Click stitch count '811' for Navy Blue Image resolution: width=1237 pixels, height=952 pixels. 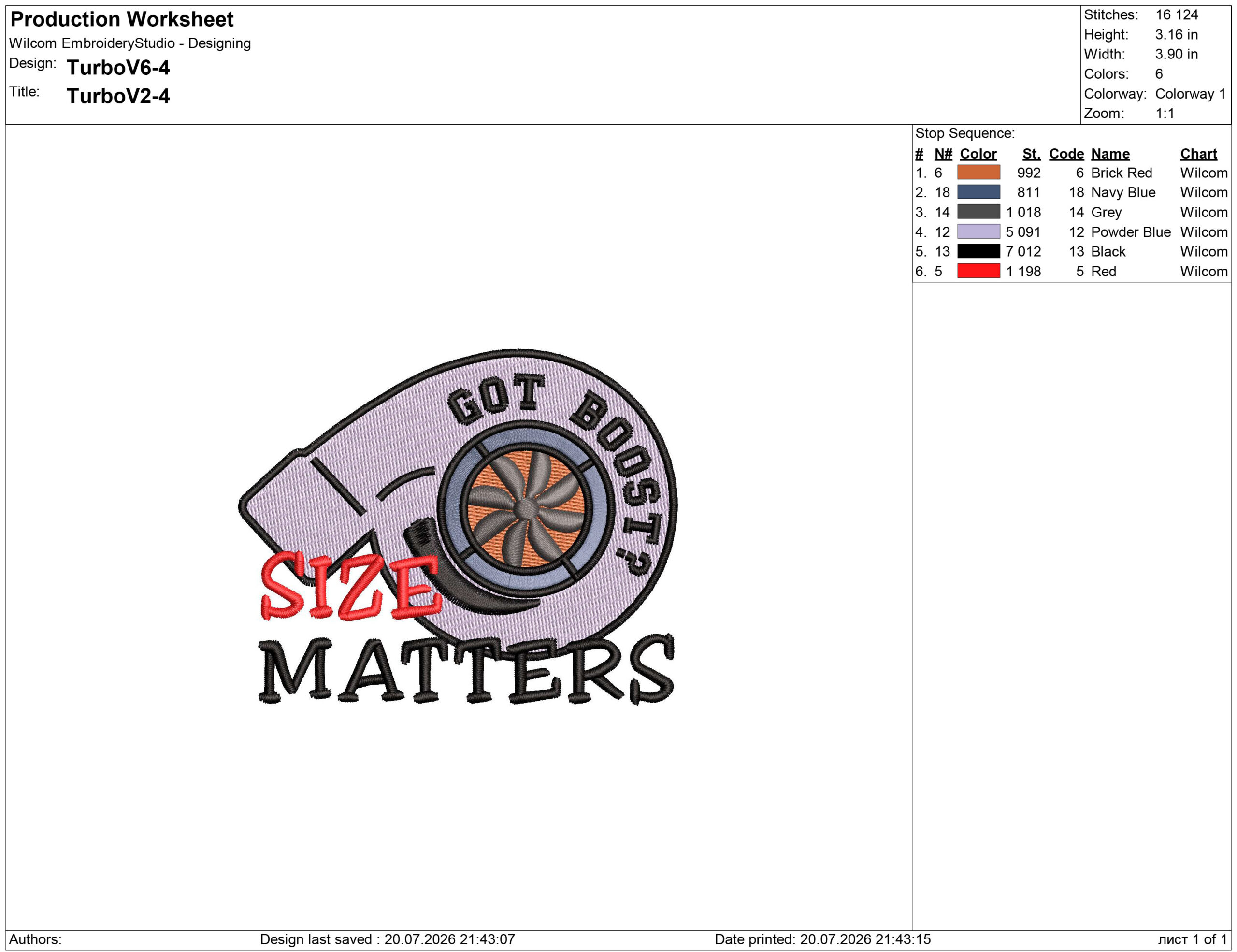[1029, 192]
